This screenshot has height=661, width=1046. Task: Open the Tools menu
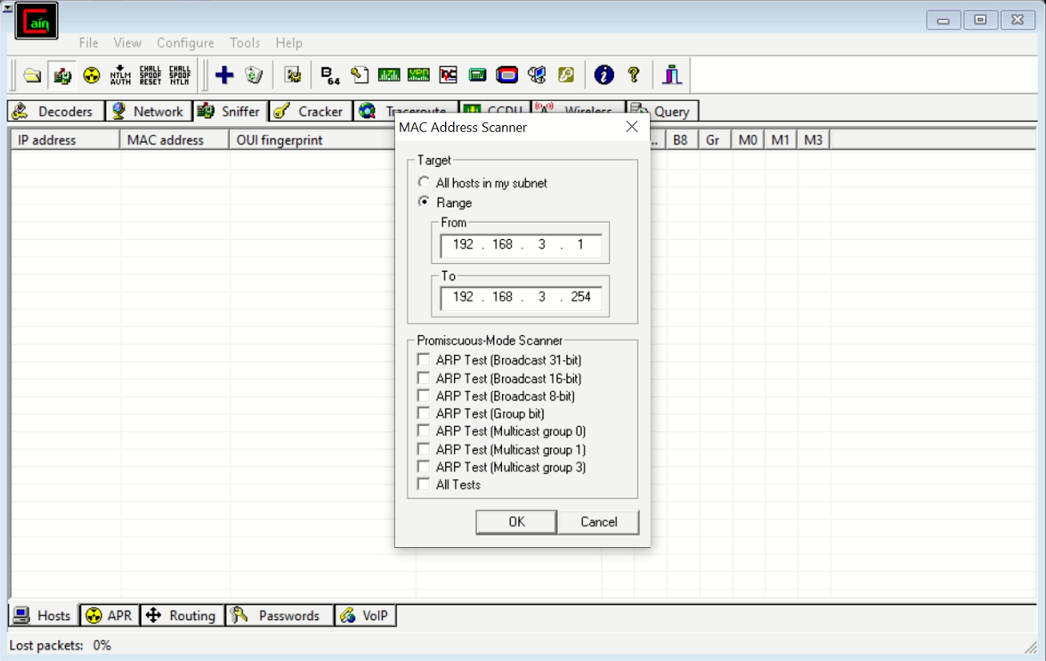245,43
